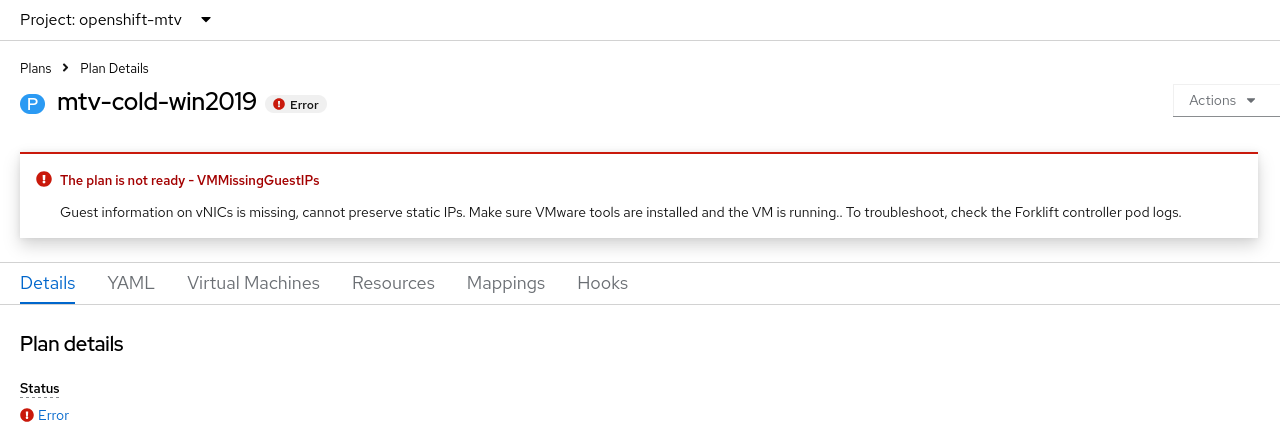Screen dimensions: 1280x431
Task: Expand the Actions dropdown menu
Action: (1222, 100)
